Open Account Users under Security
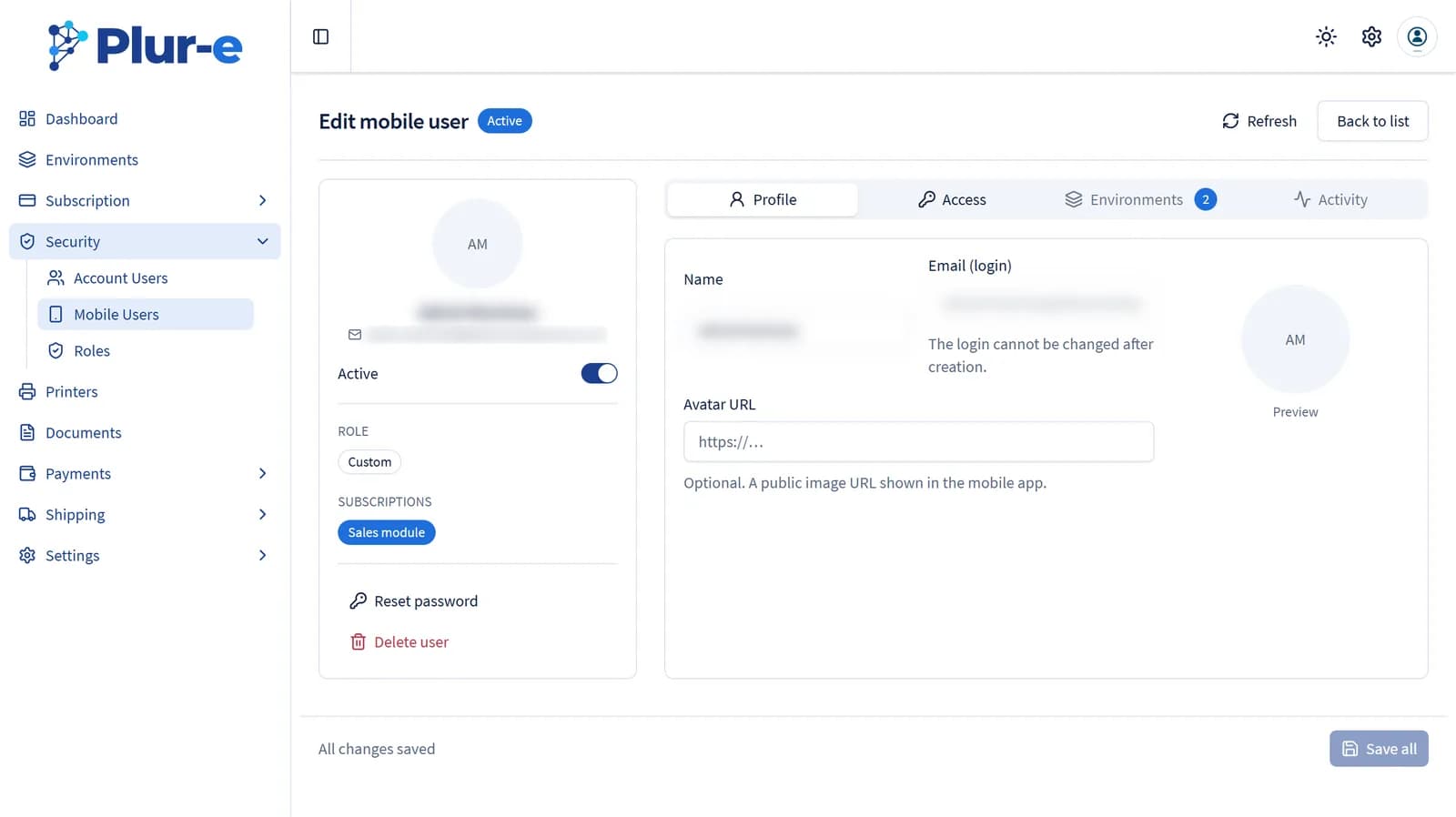 coord(146,277)
